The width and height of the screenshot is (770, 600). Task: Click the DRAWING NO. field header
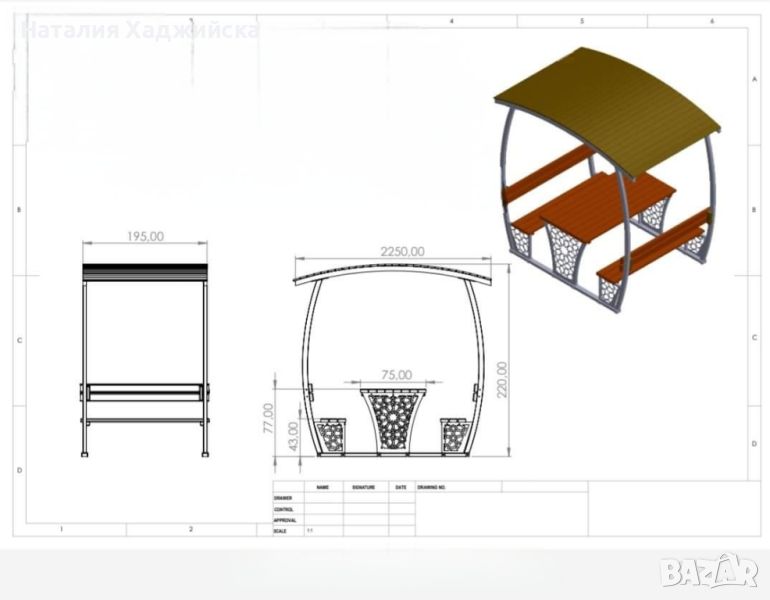431,487
